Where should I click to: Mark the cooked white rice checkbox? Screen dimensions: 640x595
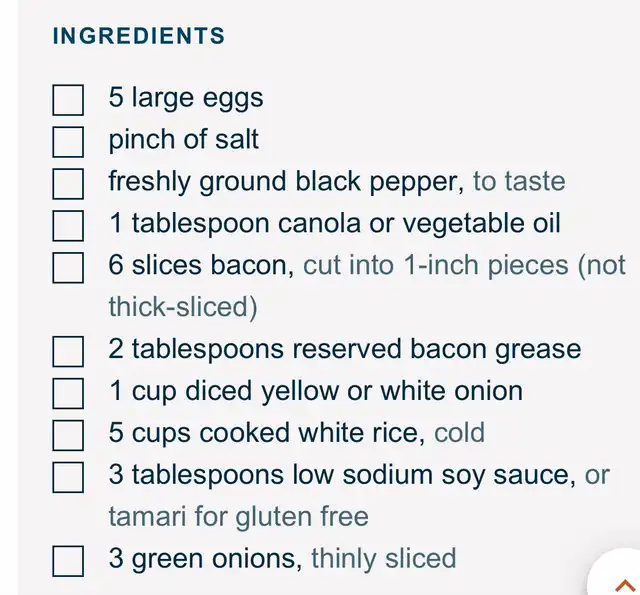point(68,435)
